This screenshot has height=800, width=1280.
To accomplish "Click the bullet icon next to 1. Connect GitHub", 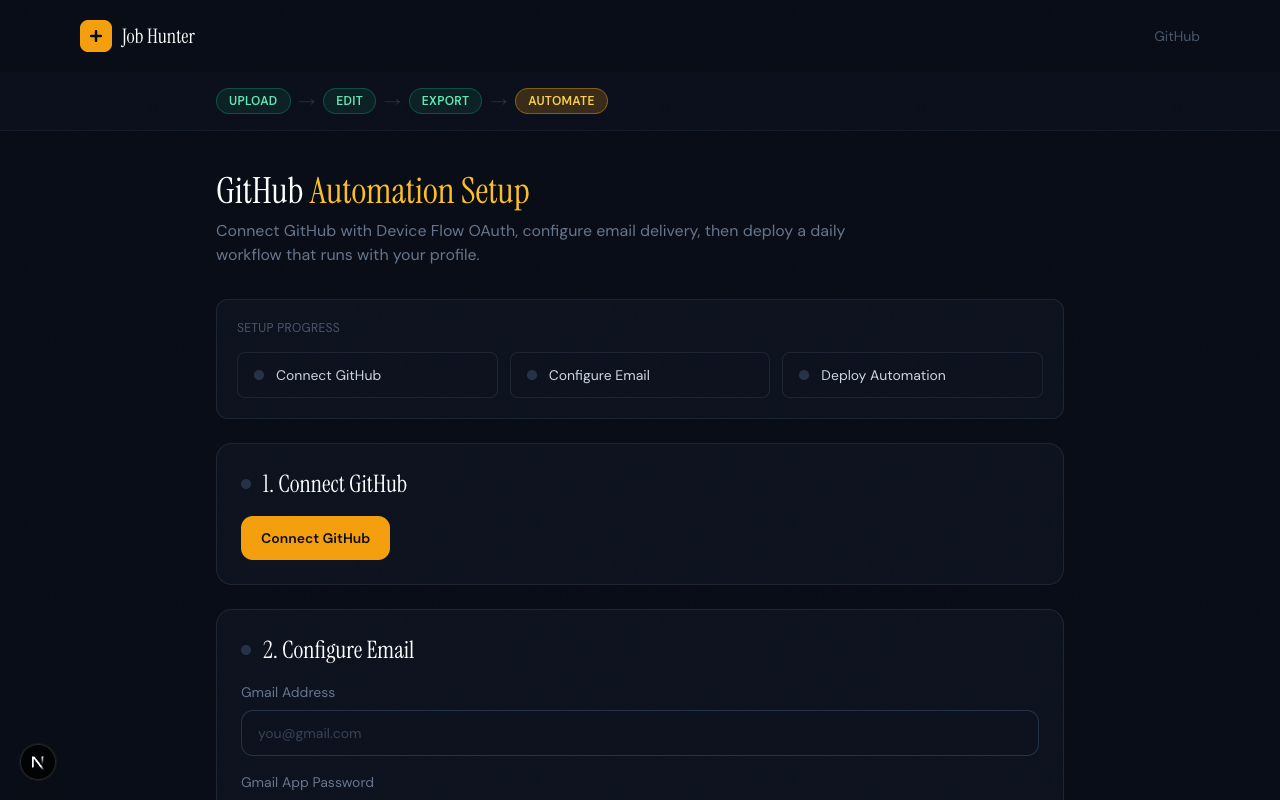I will (246, 483).
